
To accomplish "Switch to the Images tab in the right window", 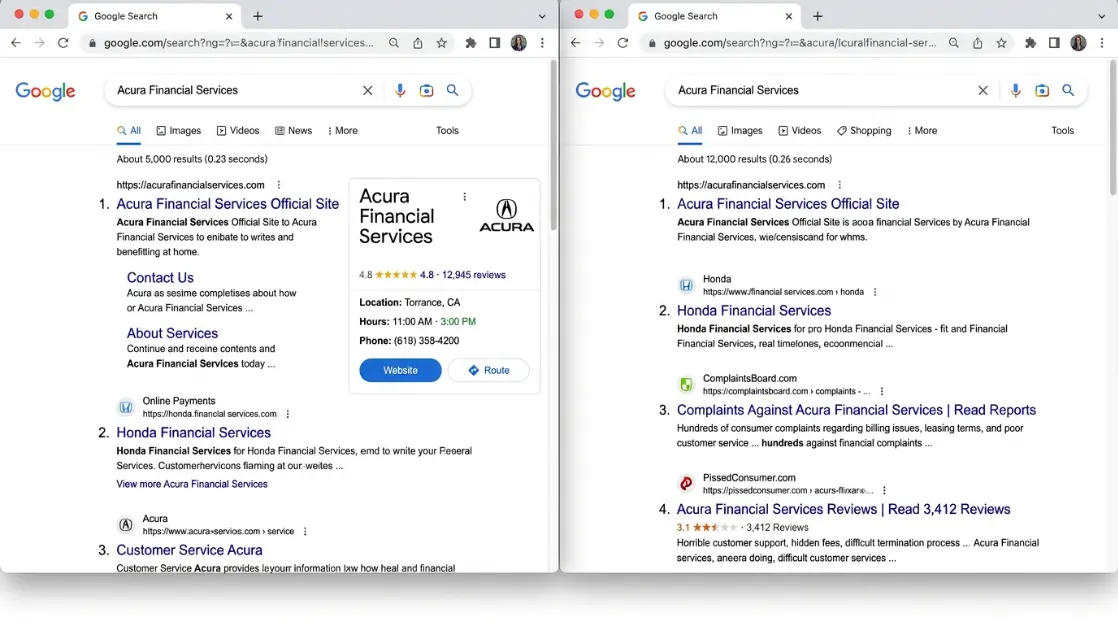I will point(740,131).
